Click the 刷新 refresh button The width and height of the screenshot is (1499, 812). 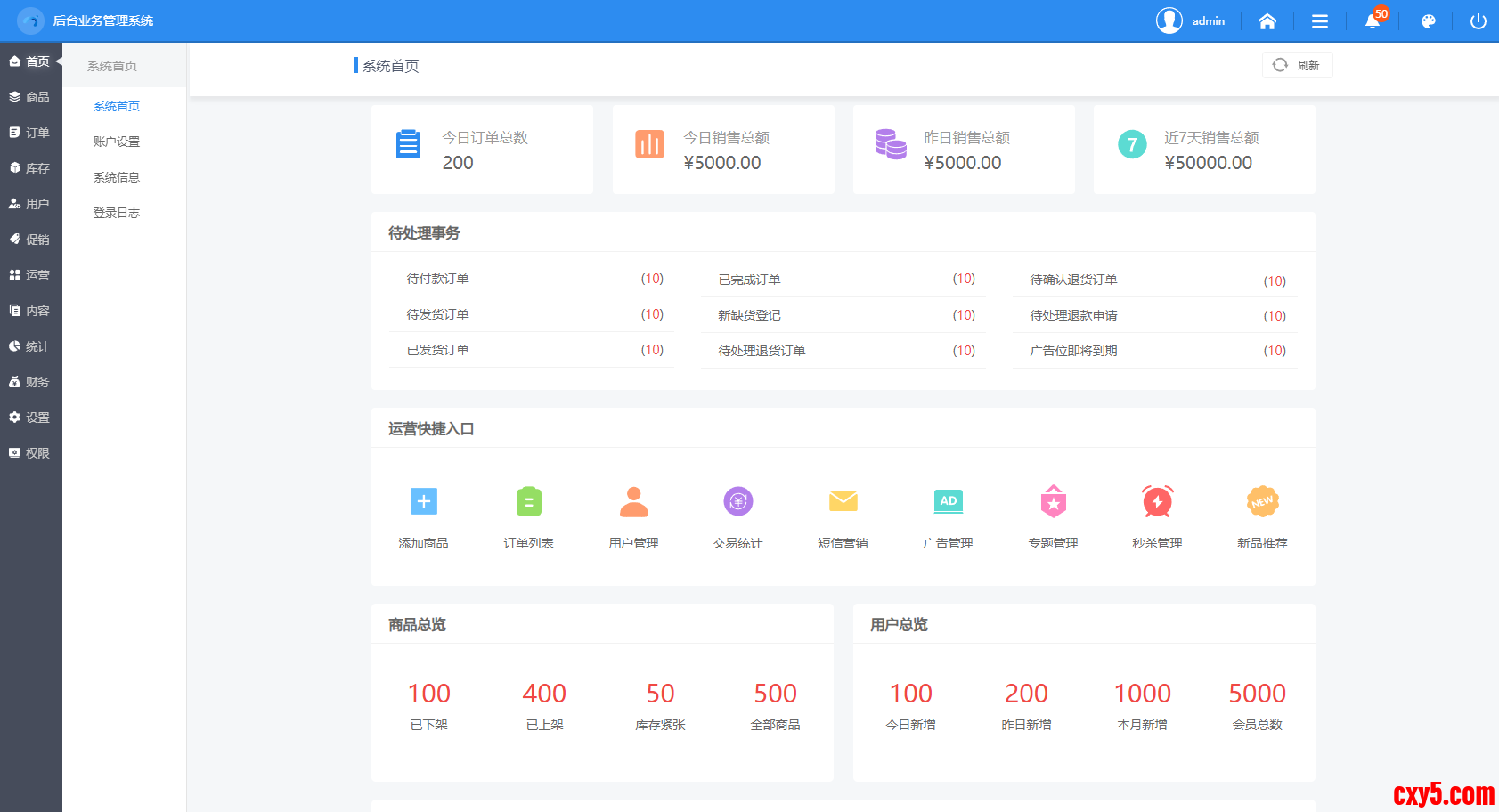click(1297, 65)
